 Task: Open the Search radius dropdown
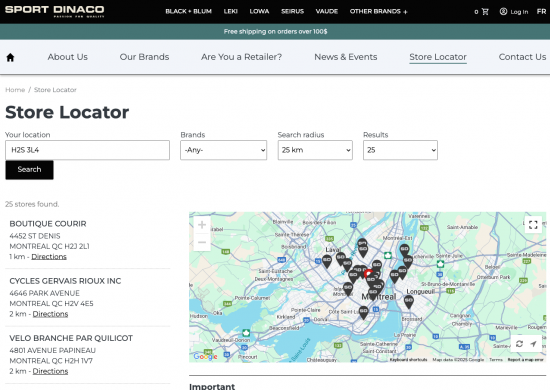pos(315,150)
